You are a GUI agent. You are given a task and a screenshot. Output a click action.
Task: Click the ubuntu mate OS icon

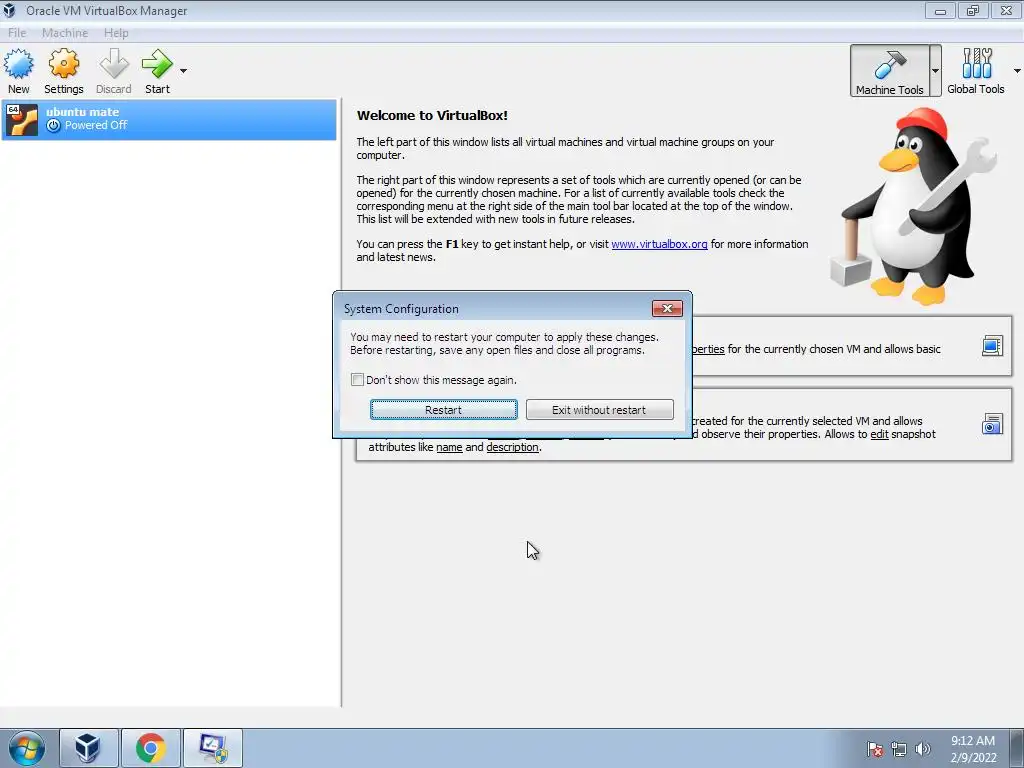[x=22, y=120]
